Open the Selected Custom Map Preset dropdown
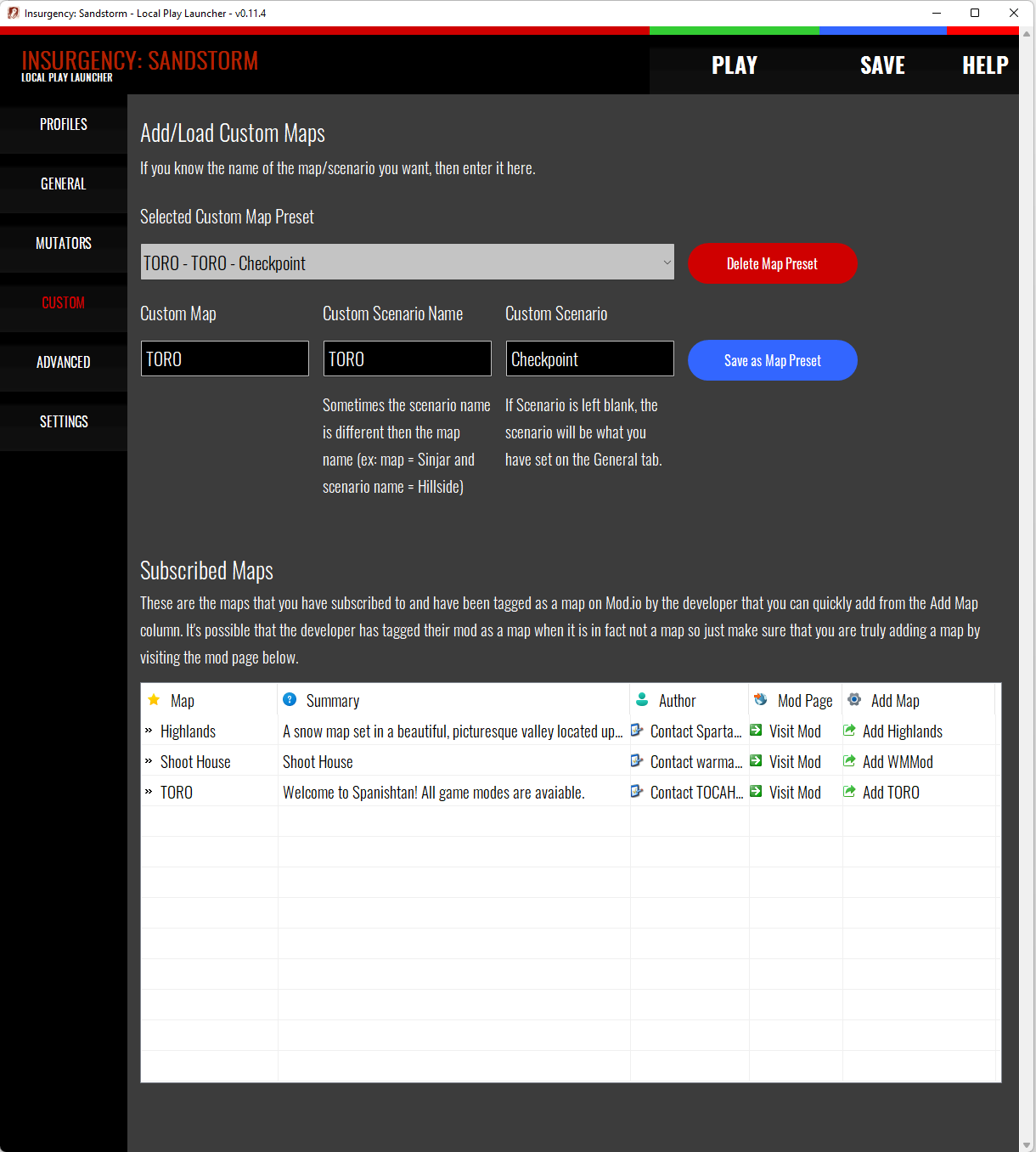1036x1152 pixels. click(408, 263)
